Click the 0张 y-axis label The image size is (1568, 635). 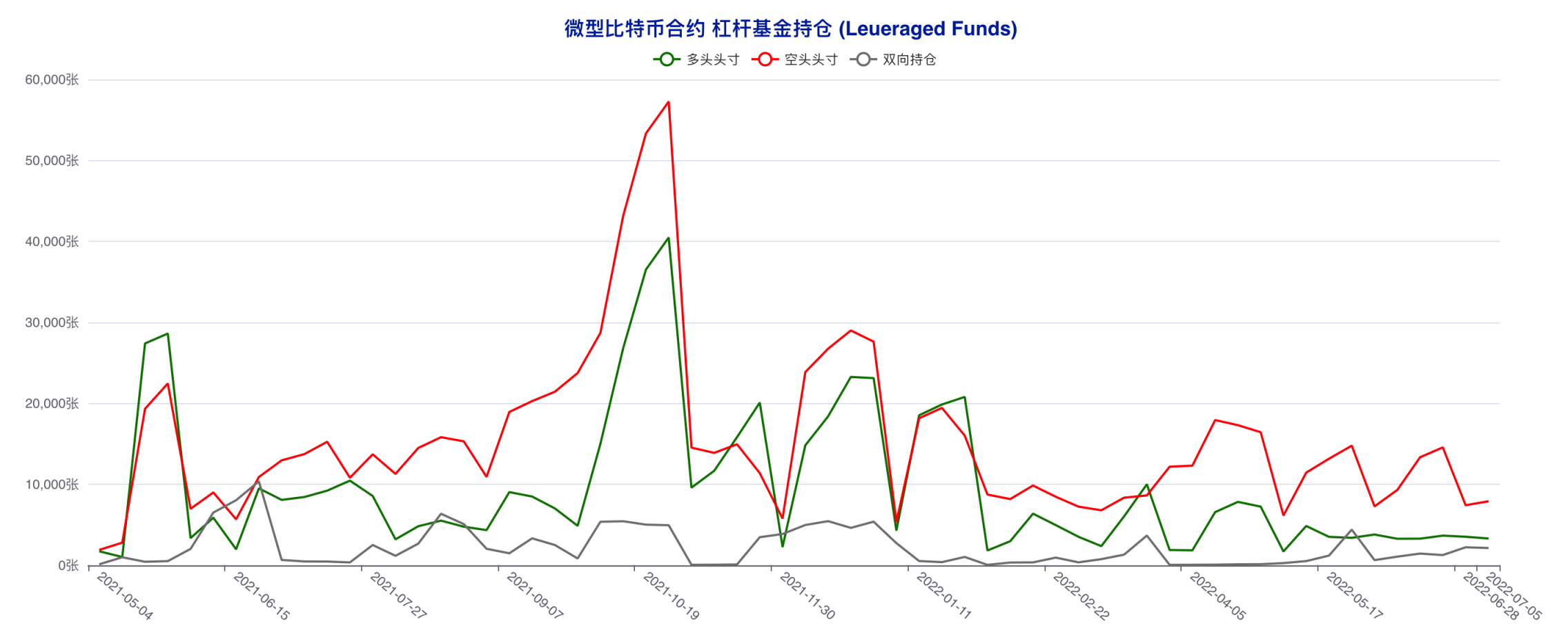pyautogui.click(x=68, y=566)
